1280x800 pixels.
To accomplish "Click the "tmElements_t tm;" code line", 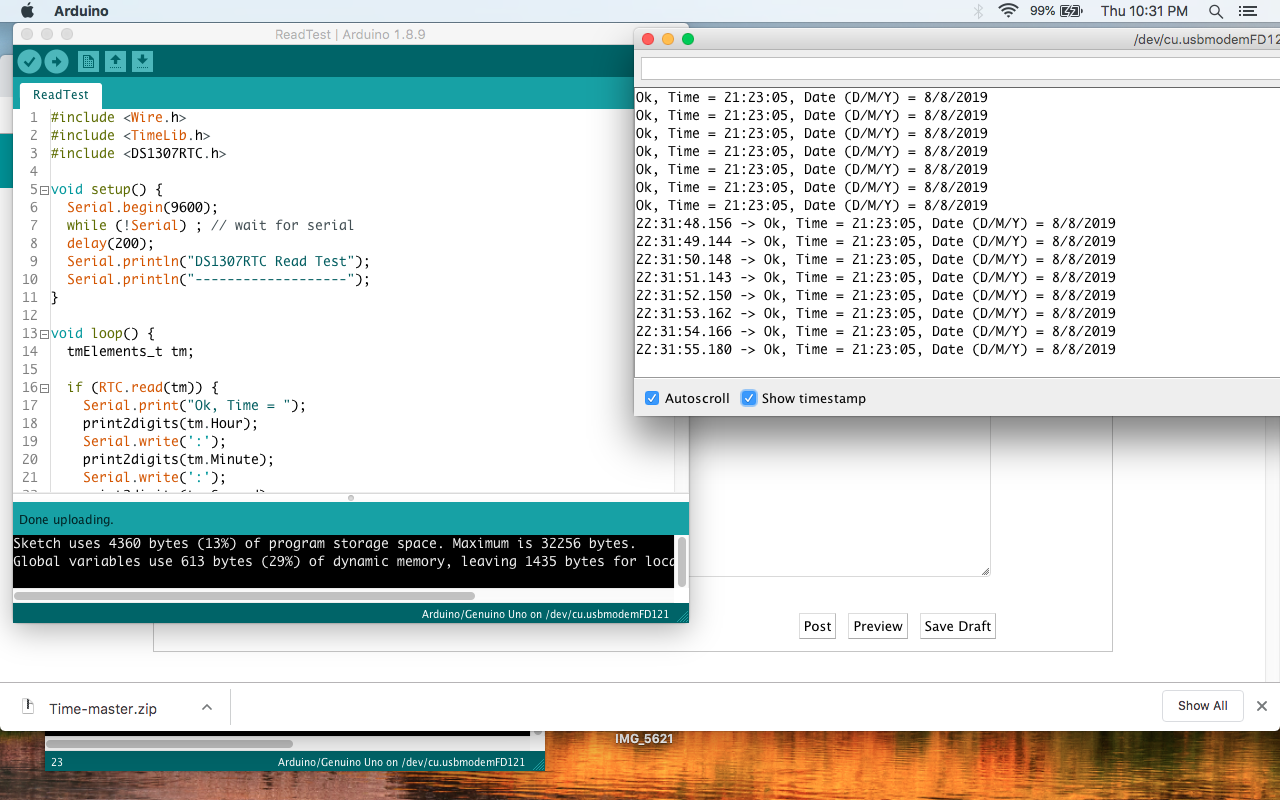I will click(x=130, y=351).
